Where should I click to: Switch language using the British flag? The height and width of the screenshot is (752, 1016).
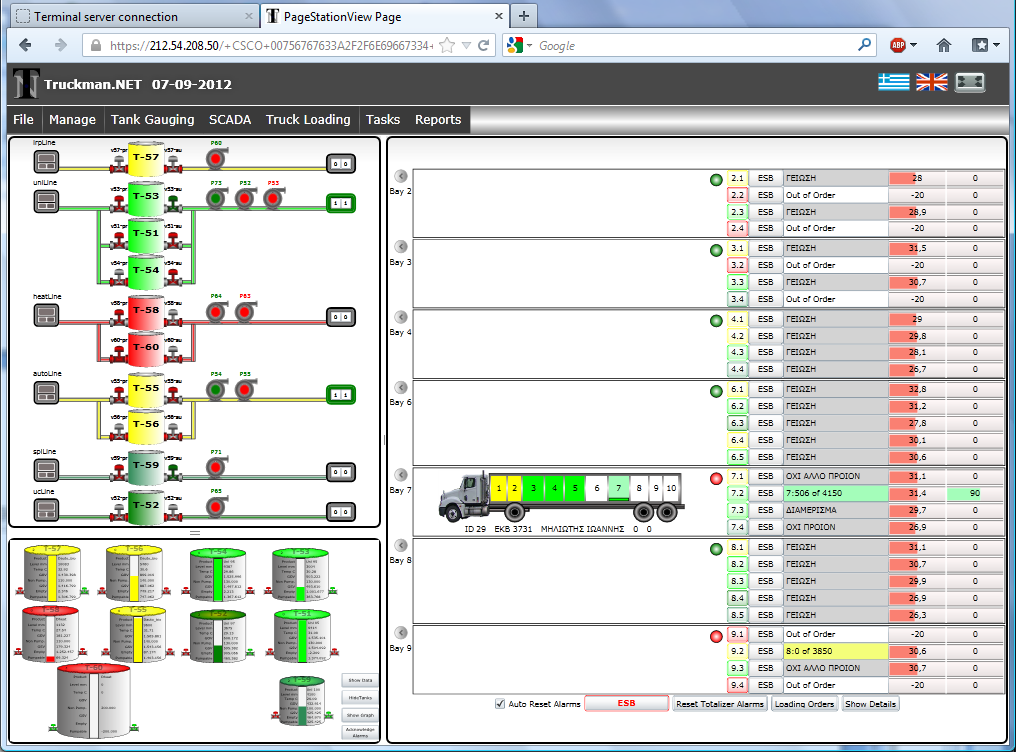931,82
